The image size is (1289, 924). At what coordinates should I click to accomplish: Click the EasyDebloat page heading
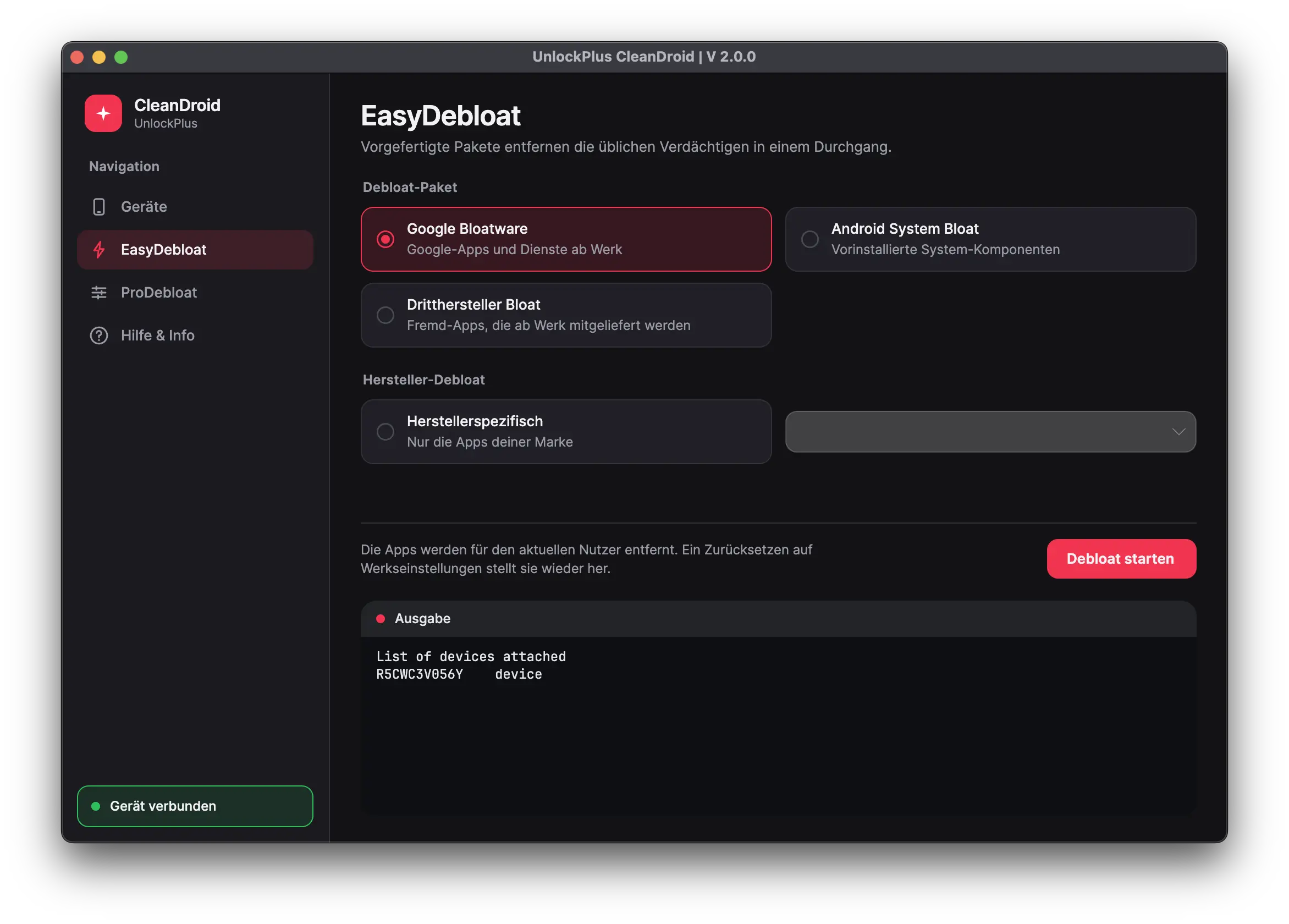click(440, 116)
